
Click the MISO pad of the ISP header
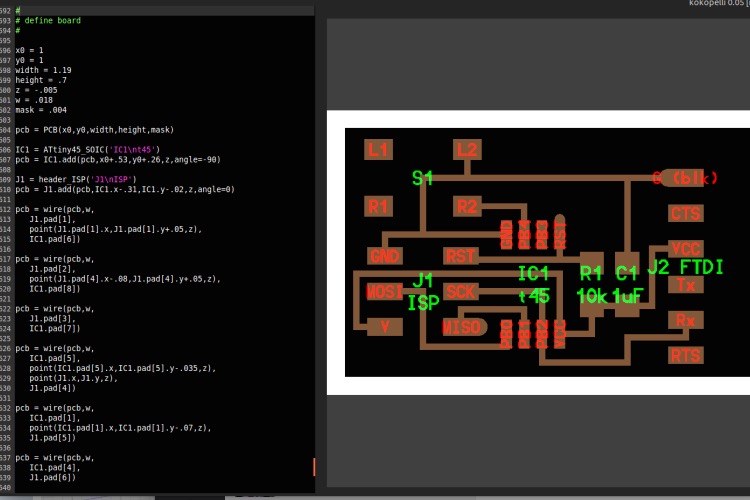pos(463,327)
